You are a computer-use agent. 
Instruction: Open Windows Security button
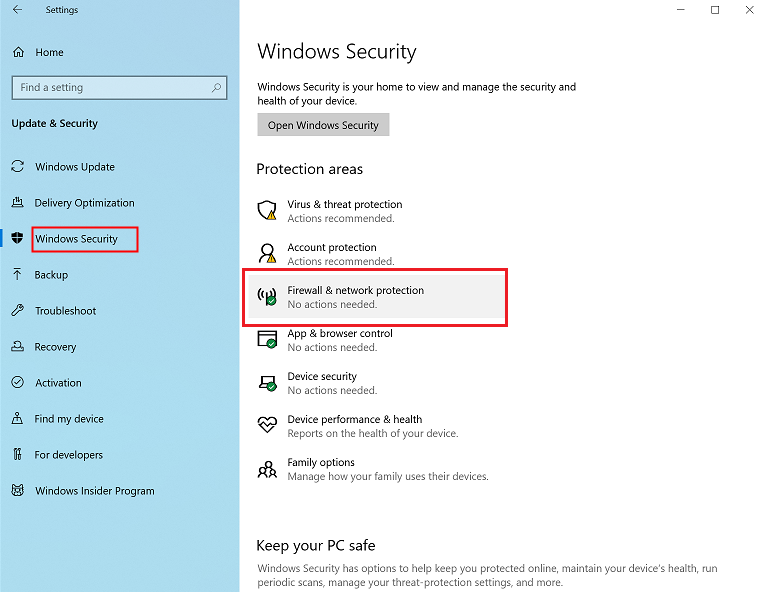[x=323, y=125]
